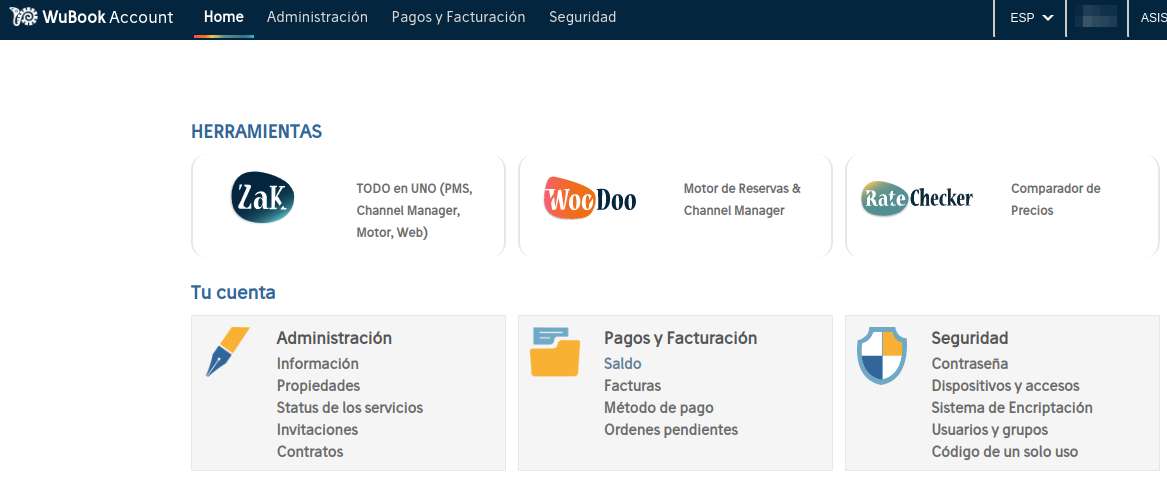This screenshot has width=1167, height=480.
Task: Select the Home tab
Action: point(223,16)
